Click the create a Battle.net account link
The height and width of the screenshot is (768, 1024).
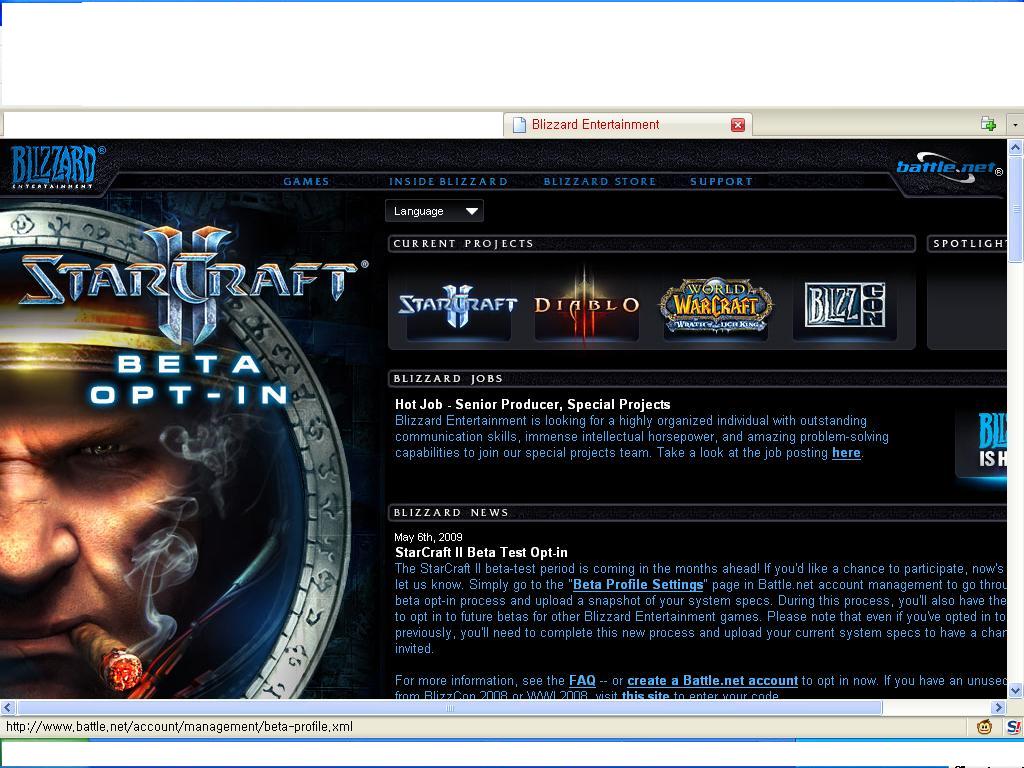click(x=712, y=681)
